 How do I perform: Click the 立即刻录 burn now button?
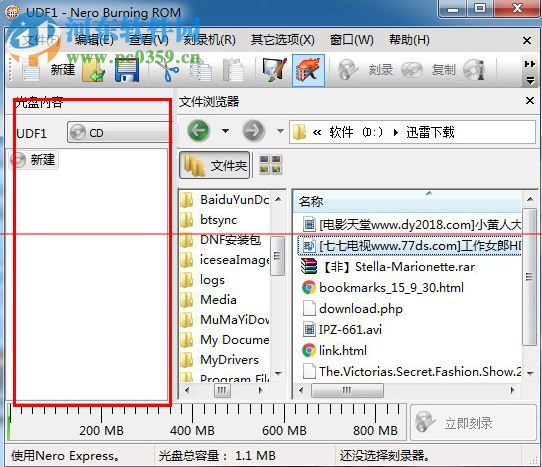[474, 422]
